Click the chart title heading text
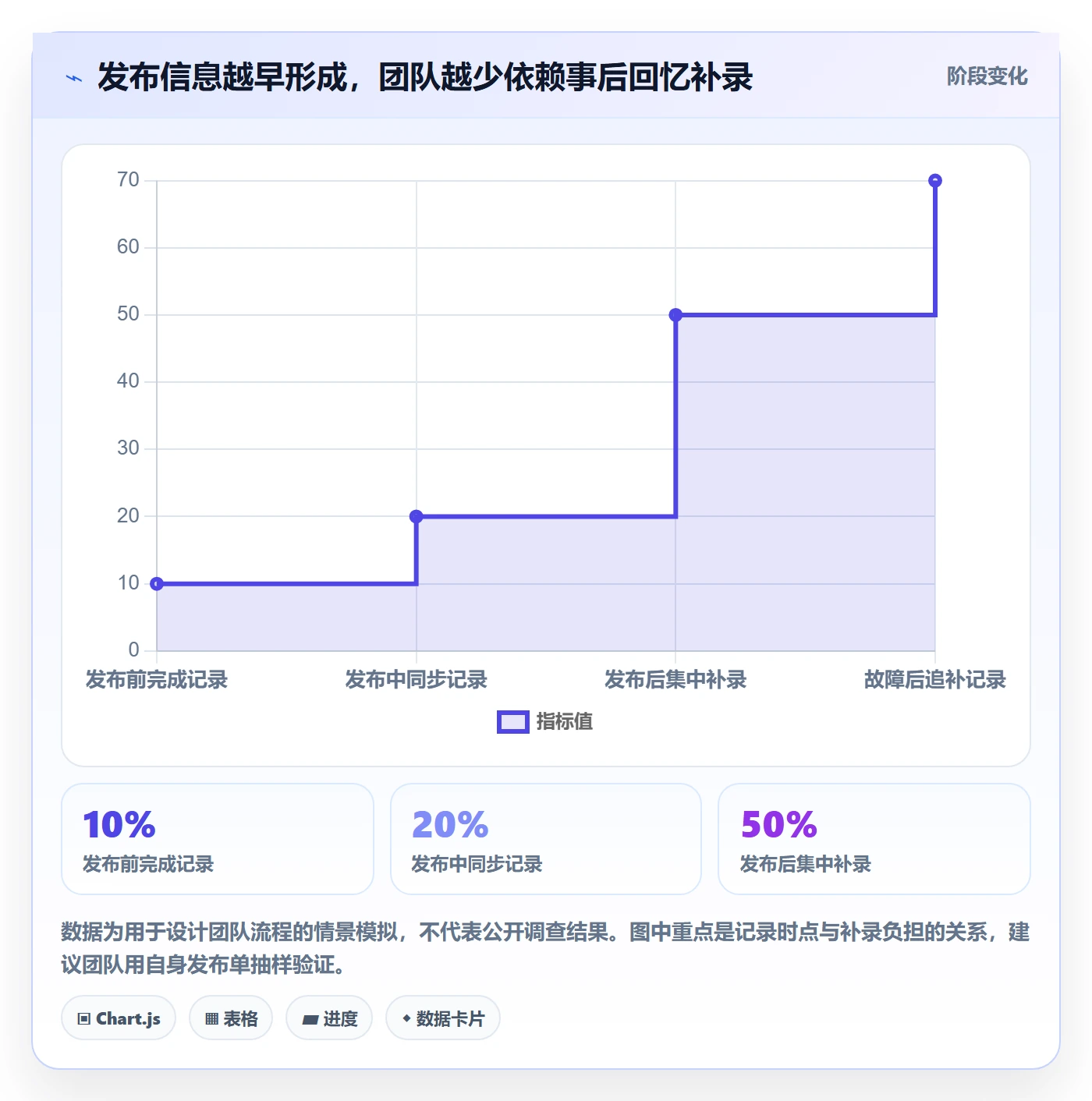1092x1101 pixels. point(425,77)
